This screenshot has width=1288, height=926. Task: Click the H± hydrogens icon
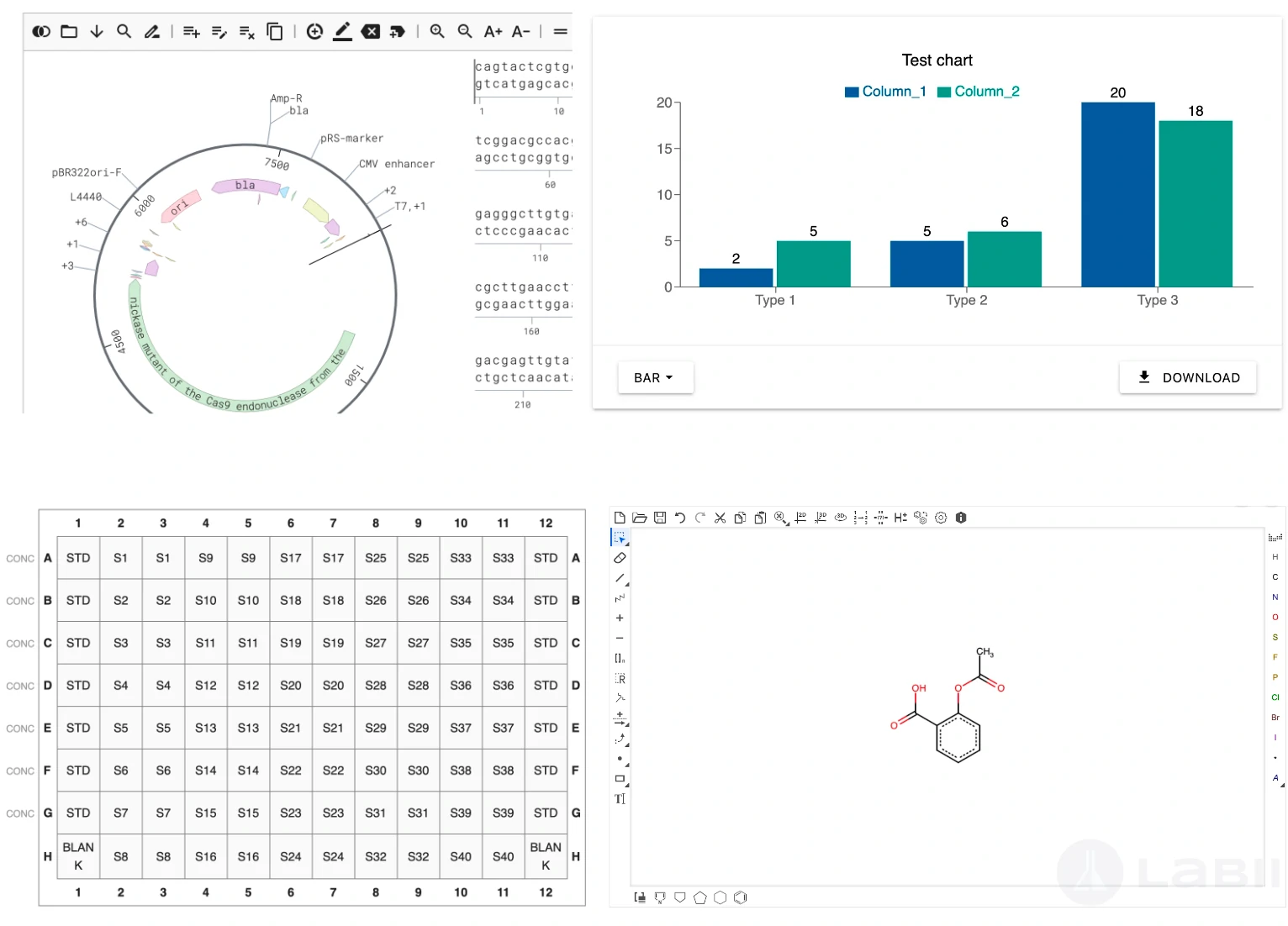coord(900,518)
